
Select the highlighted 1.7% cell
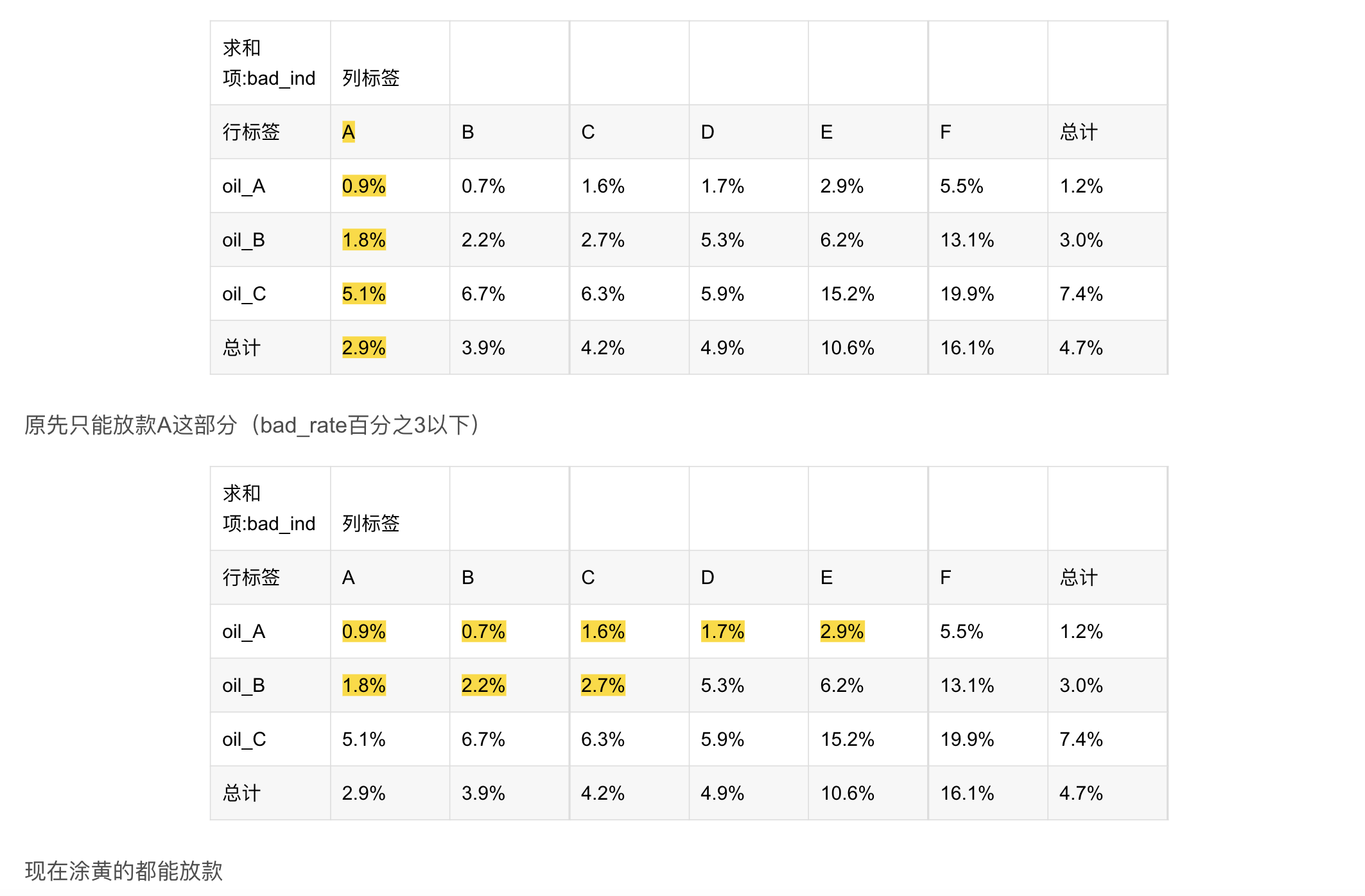coord(722,632)
